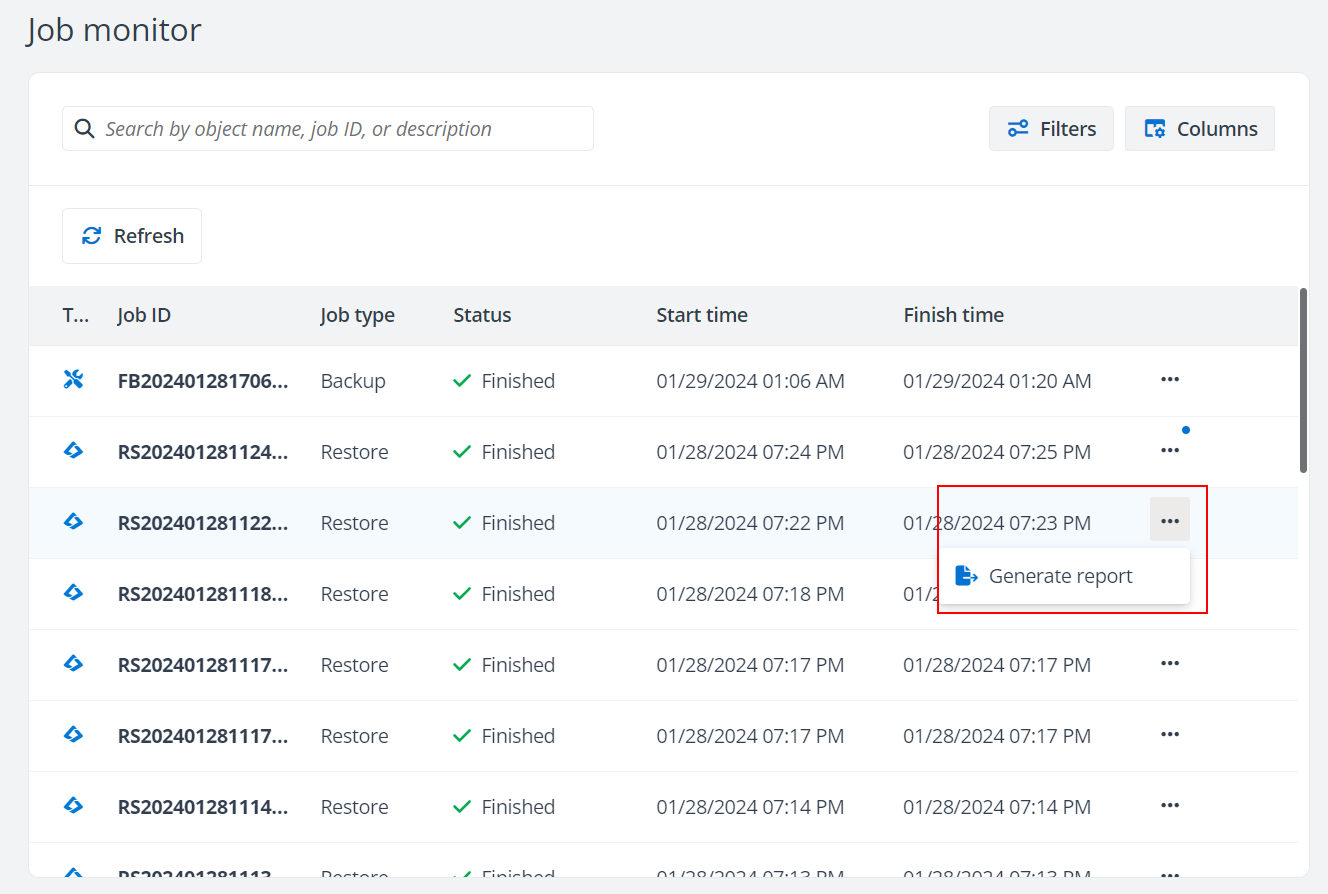Select Generate report from the context menu
The width and height of the screenshot is (1328, 894).
pyautogui.click(x=1060, y=575)
